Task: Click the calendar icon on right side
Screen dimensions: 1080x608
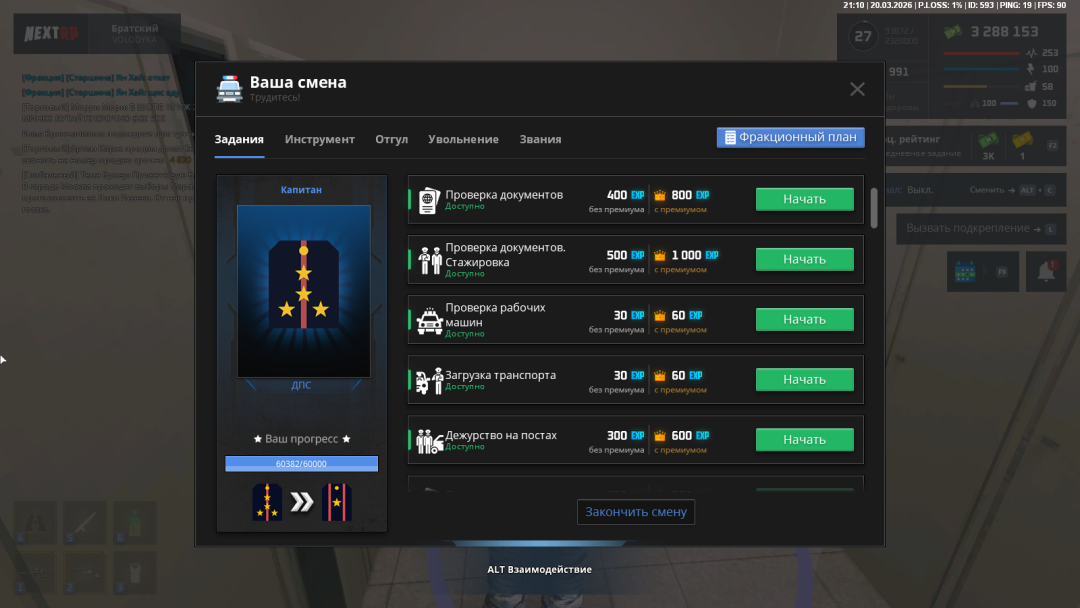Action: 965,271
